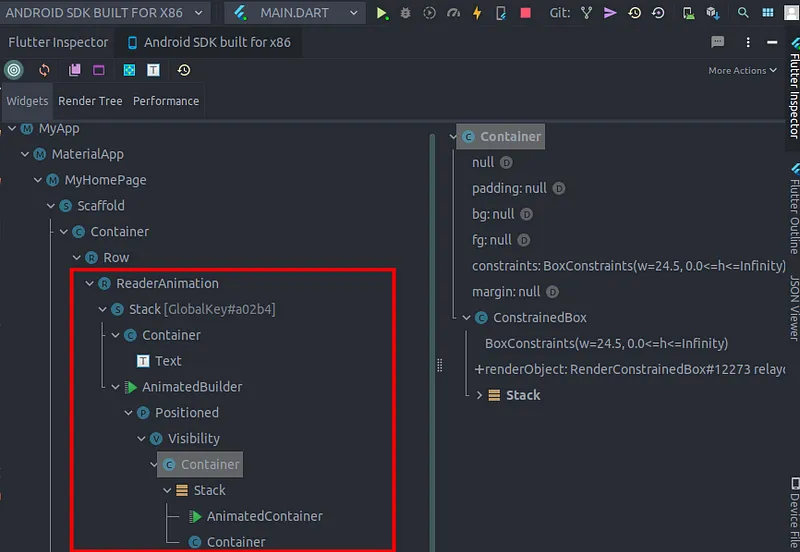The image size is (800, 552).
Task: Select the Row widget in tree
Action: 107,257
